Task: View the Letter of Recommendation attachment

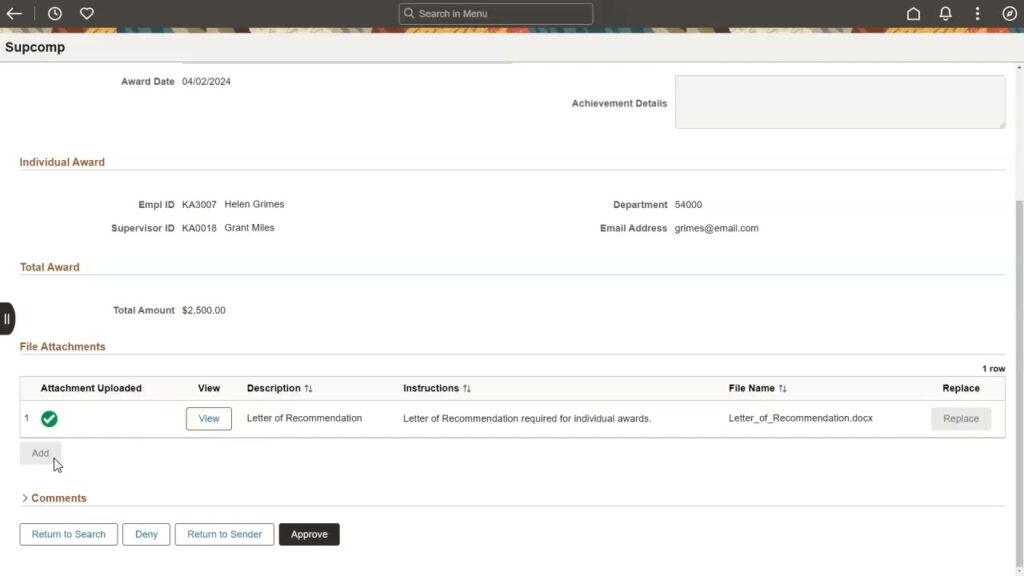Action: (x=208, y=418)
